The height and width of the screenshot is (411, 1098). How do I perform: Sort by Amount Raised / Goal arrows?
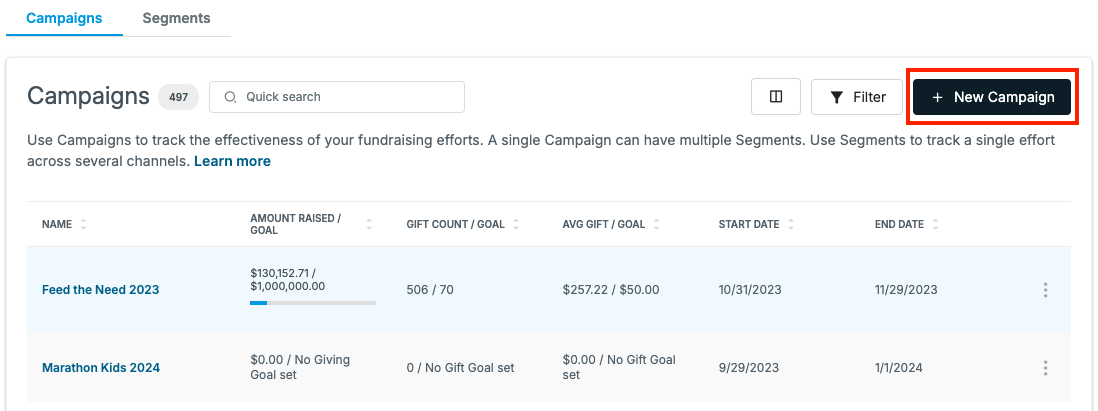tap(369, 224)
